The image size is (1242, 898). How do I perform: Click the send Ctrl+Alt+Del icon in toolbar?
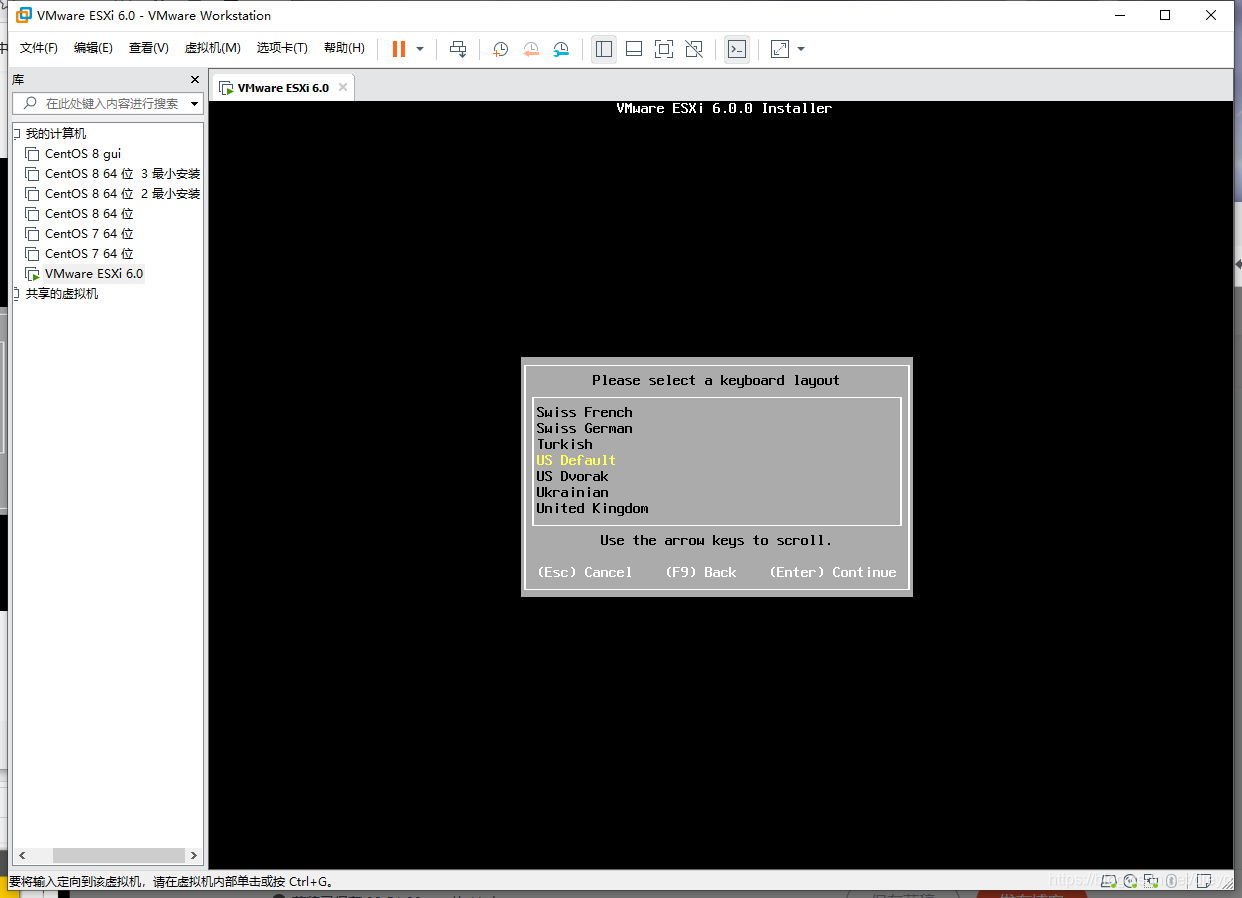[x=458, y=48]
